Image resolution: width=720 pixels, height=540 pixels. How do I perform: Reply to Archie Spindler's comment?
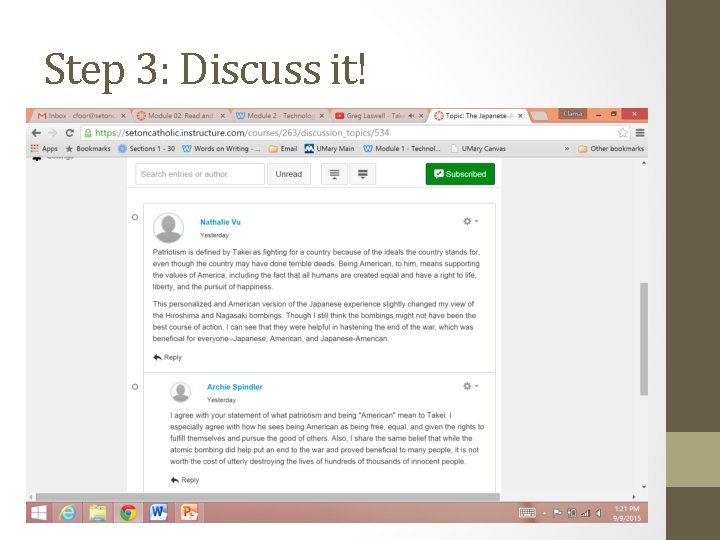pyautogui.click(x=185, y=480)
